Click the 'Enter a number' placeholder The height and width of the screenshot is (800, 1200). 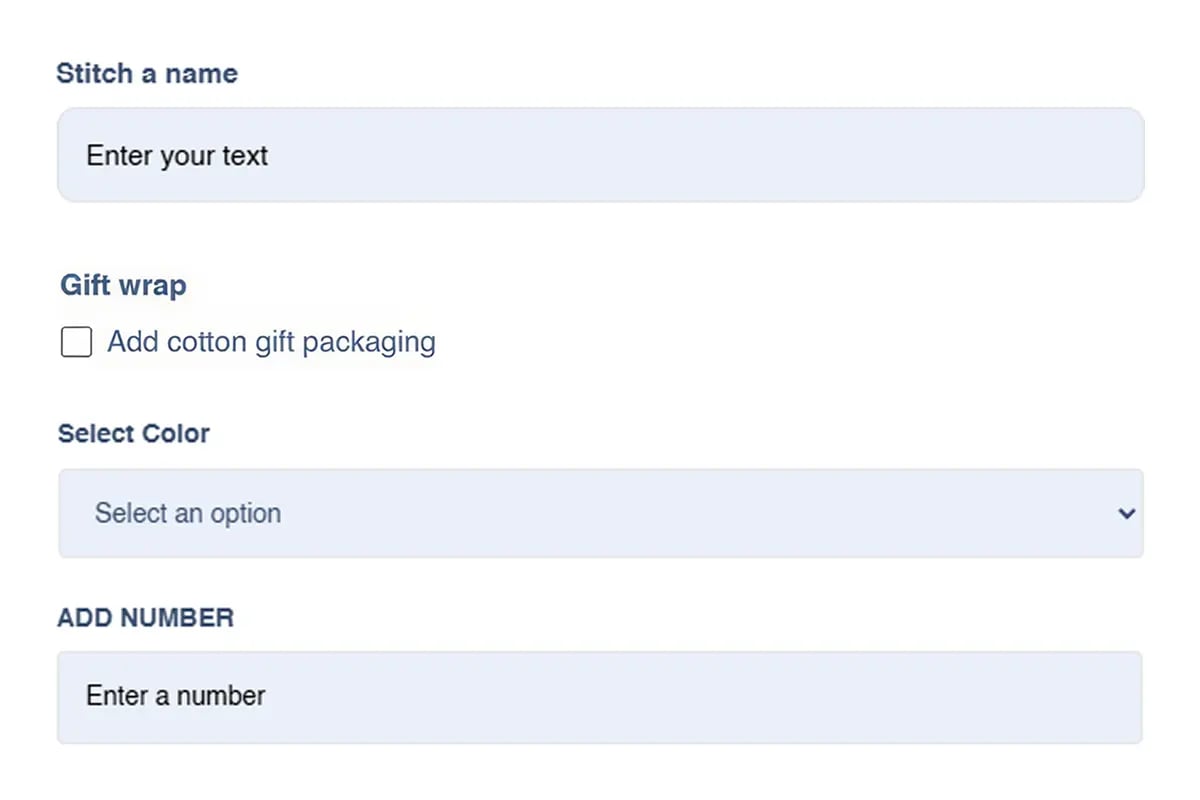(x=176, y=696)
